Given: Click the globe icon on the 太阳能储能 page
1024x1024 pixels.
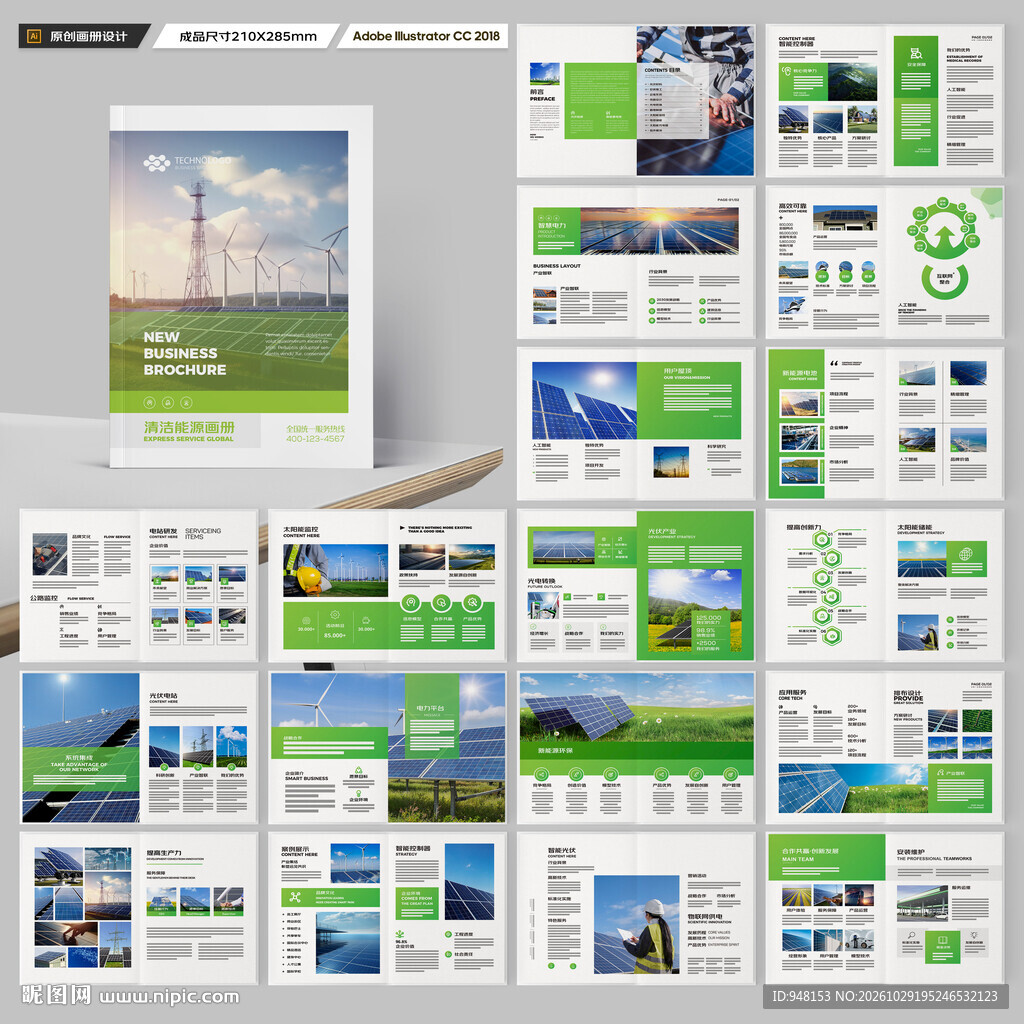Looking at the screenshot, I should (965, 554).
